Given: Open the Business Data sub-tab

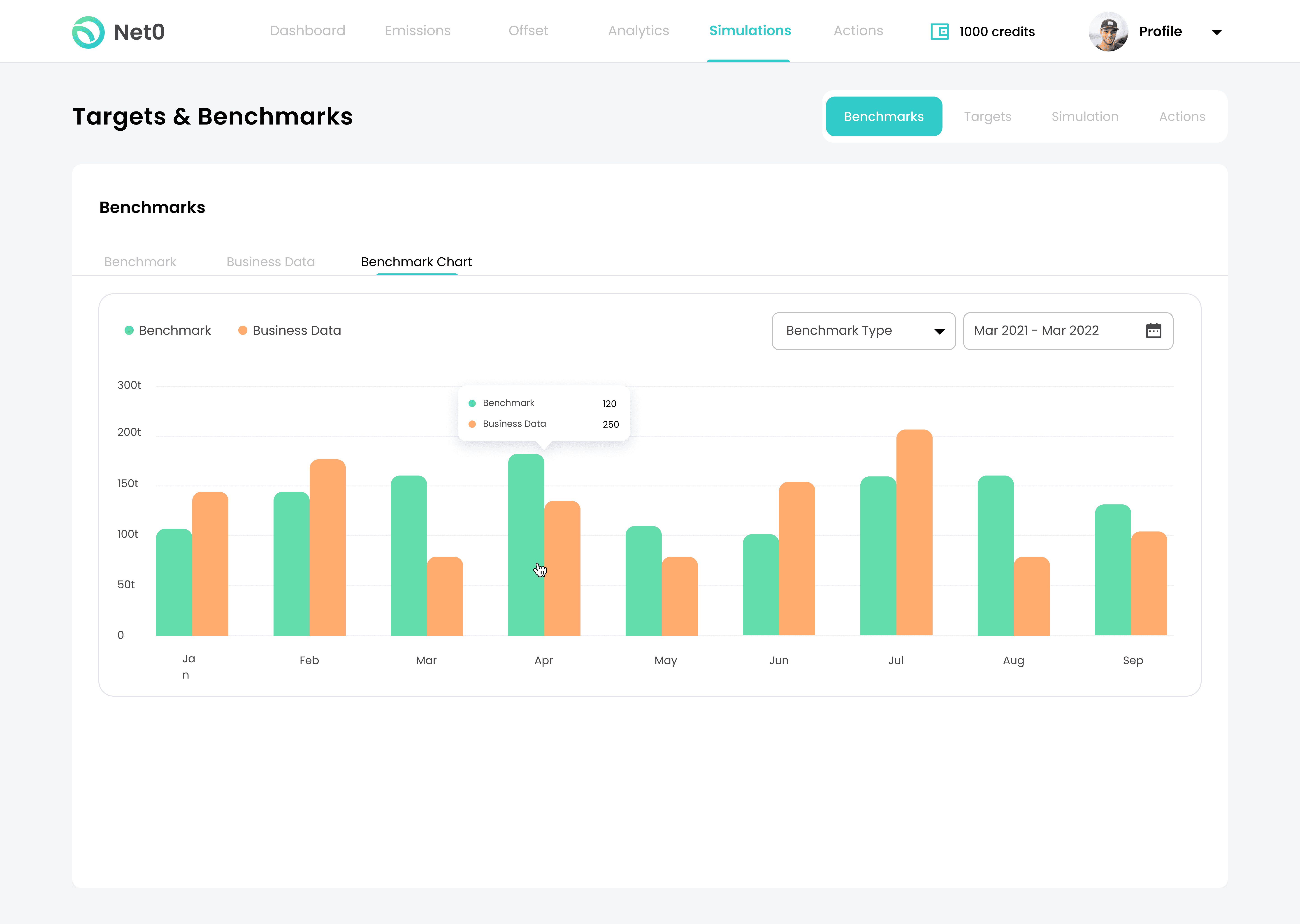Looking at the screenshot, I should [270, 262].
